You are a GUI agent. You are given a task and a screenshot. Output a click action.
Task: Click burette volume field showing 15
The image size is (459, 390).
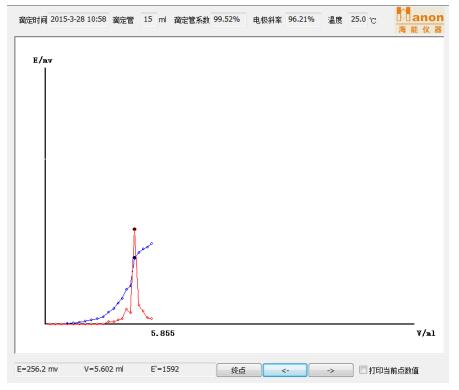[x=148, y=19]
